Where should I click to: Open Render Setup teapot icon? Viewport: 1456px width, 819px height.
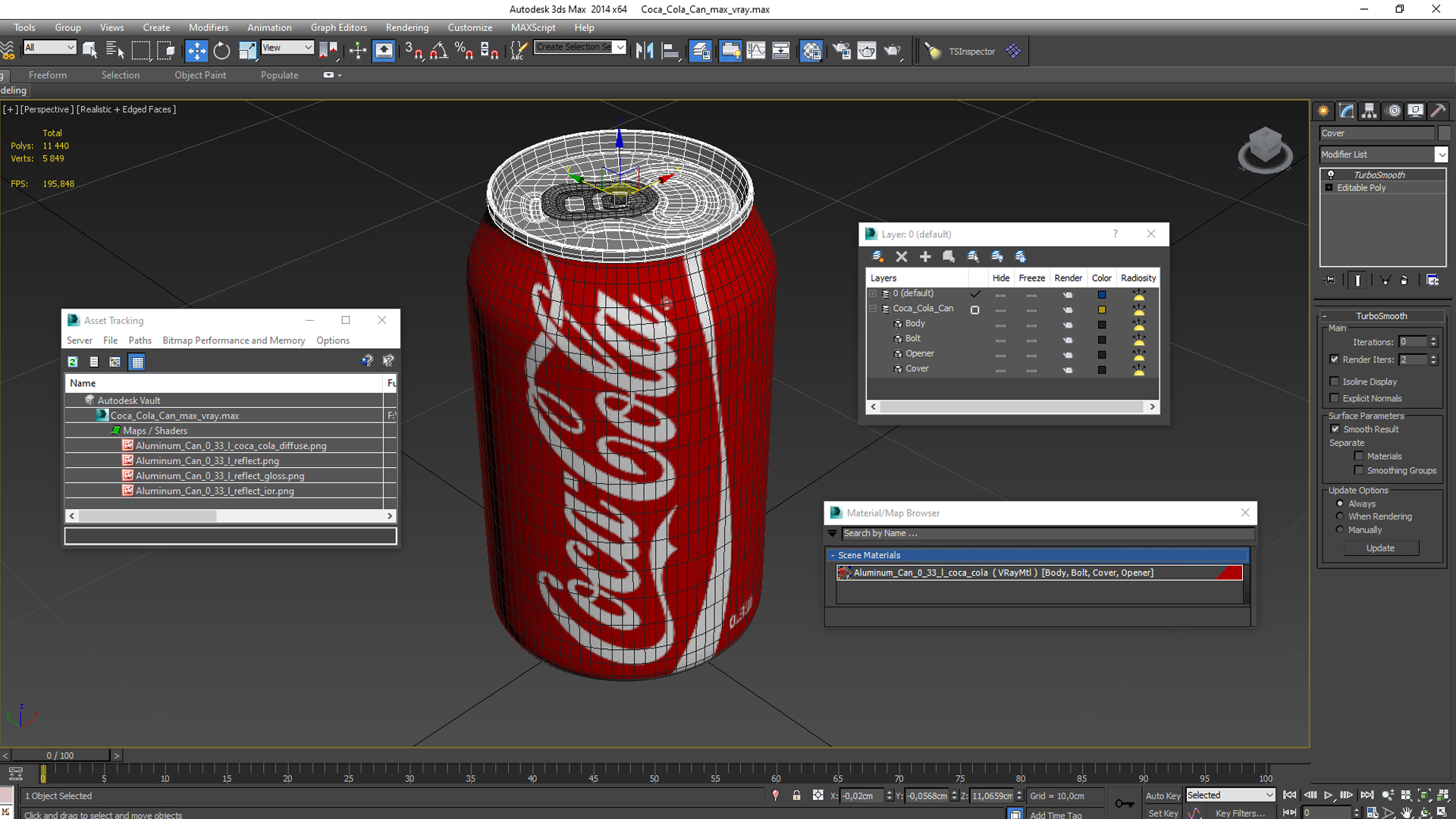[x=841, y=51]
